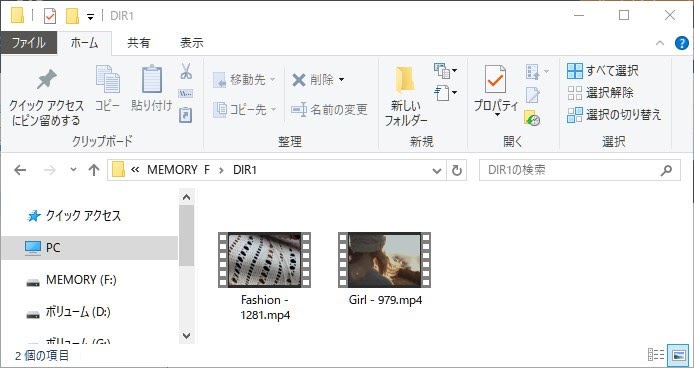This screenshot has height=368, width=694.
Task: Click Select all (すべて選択)
Action: point(603,71)
